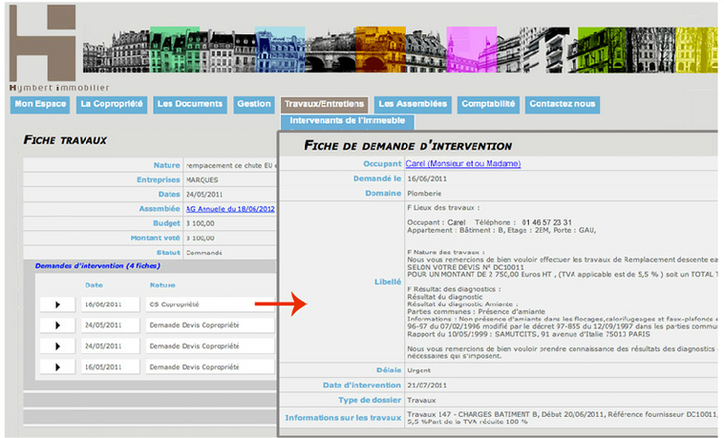Open the Les Assemblées menu
The image size is (724, 438).
coord(413,104)
